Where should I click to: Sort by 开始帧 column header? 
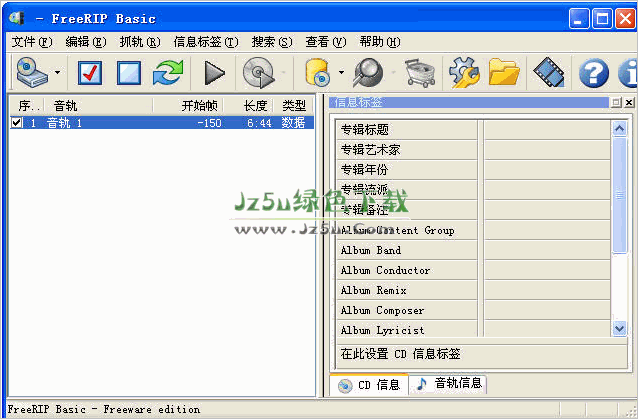188,106
